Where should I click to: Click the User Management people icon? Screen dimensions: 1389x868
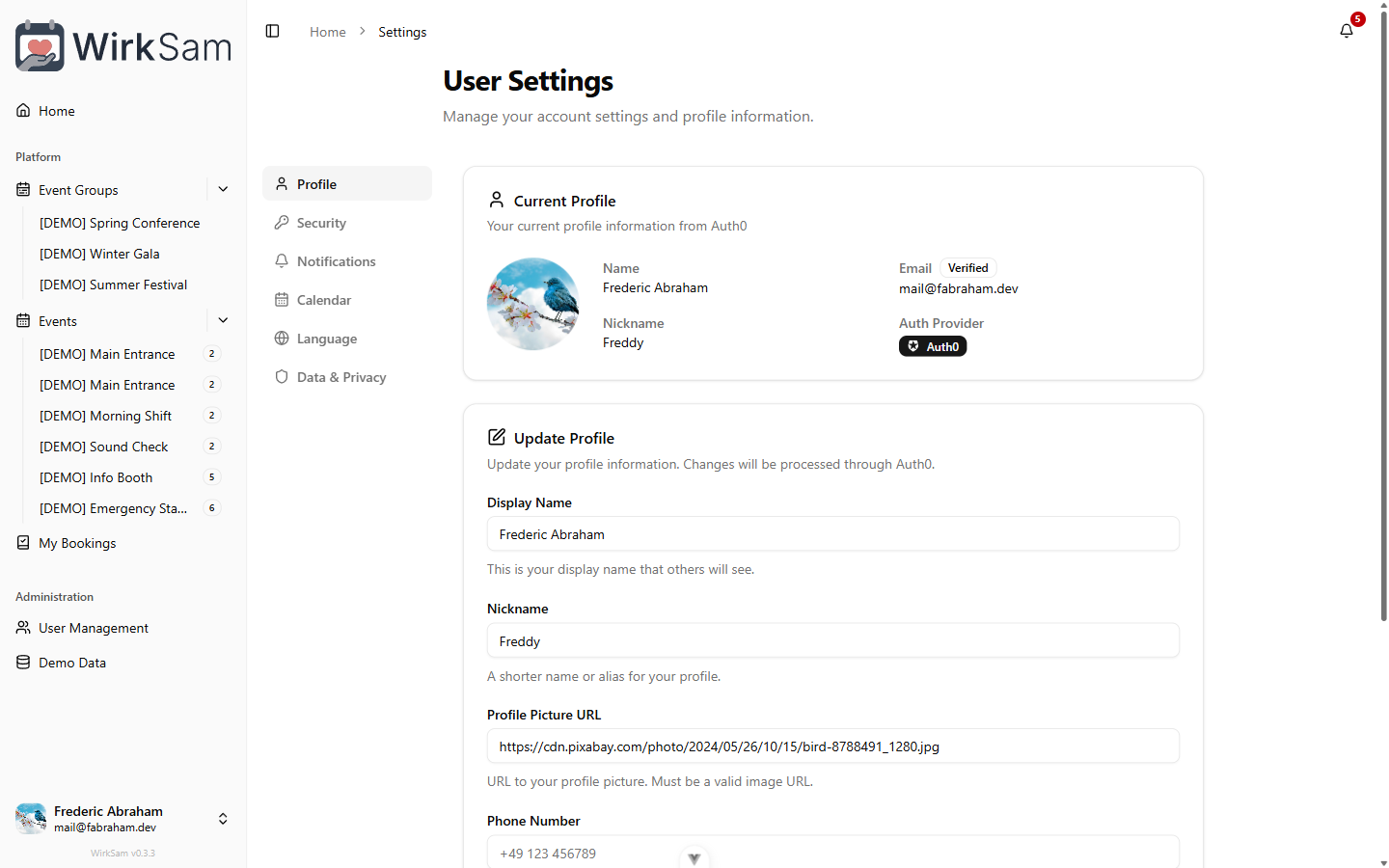[23, 628]
